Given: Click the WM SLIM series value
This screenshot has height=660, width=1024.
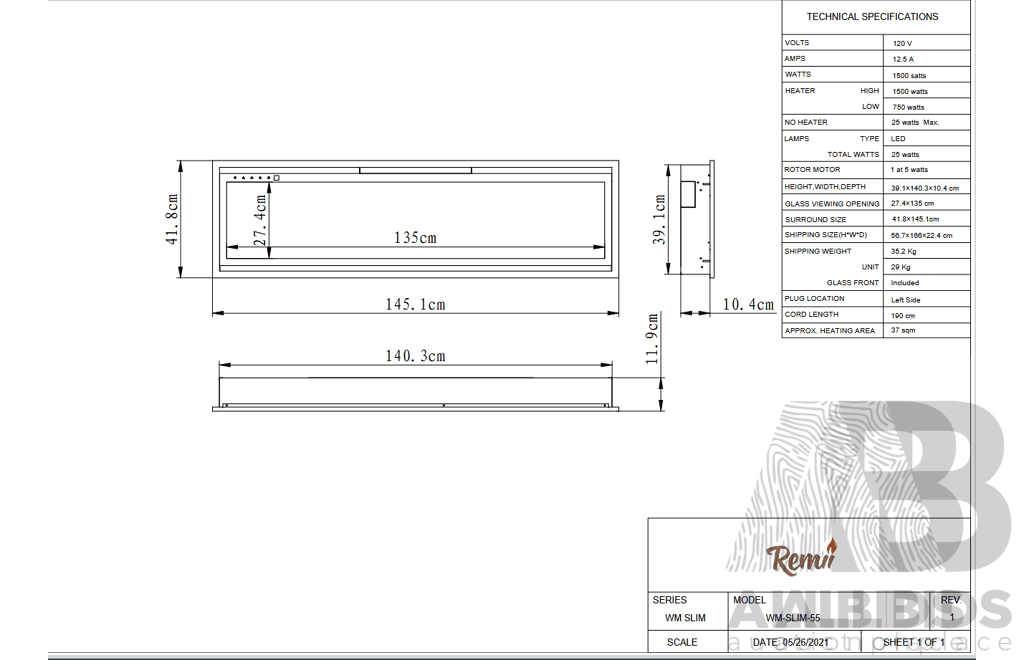Looking at the screenshot, I should click(x=685, y=618).
